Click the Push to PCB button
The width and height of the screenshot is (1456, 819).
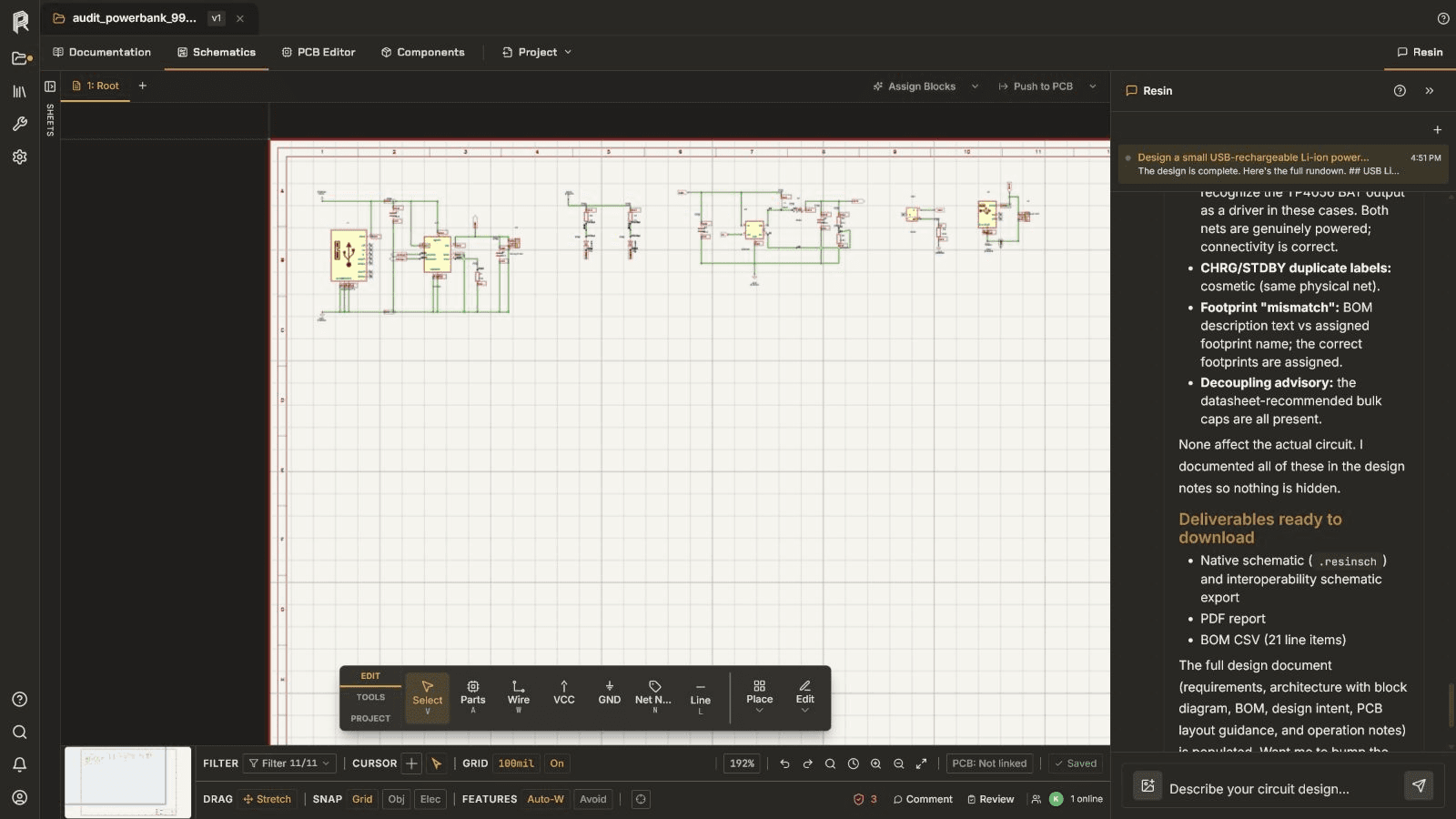[1036, 86]
